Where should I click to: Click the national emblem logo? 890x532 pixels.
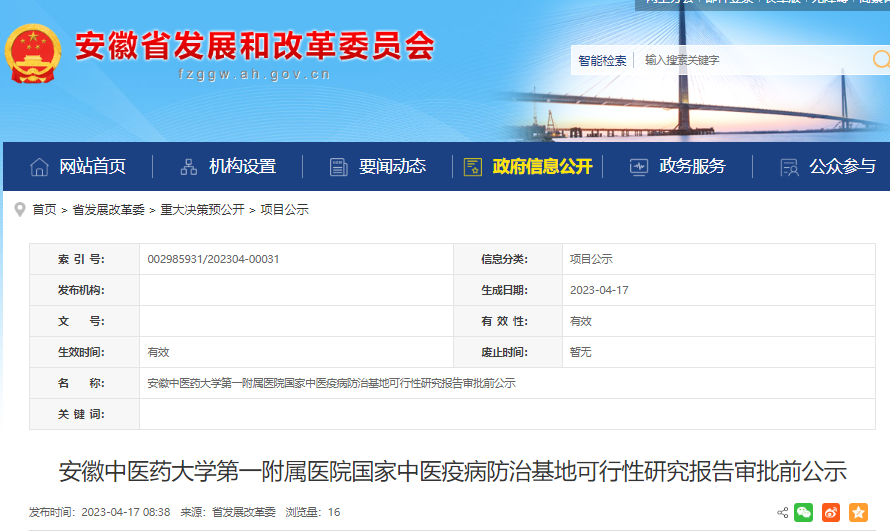click(x=33, y=53)
